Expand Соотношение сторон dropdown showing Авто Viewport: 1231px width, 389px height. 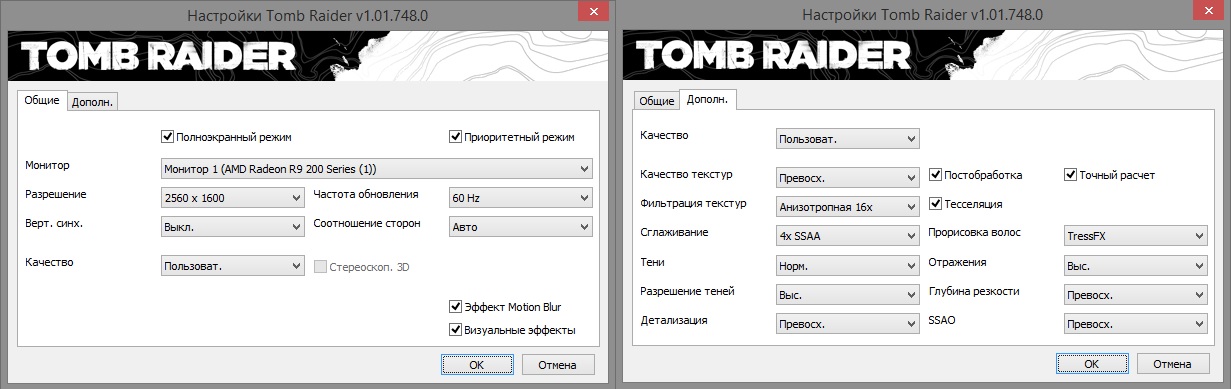(x=521, y=227)
